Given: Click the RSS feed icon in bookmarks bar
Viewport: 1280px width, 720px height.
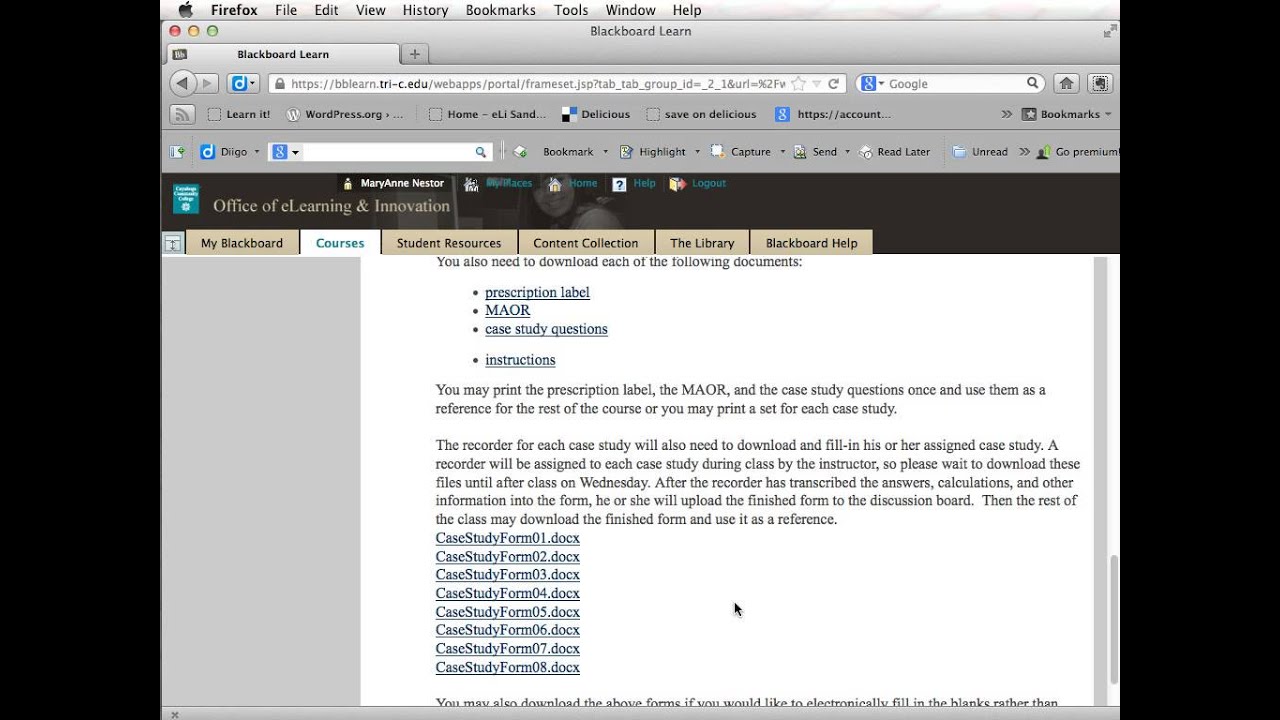Looking at the screenshot, I should [182, 114].
